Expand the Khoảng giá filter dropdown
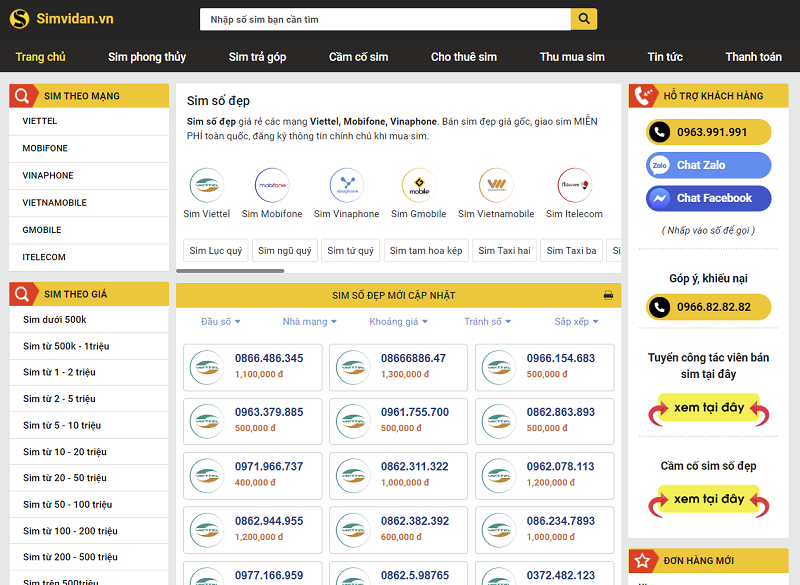 398,322
